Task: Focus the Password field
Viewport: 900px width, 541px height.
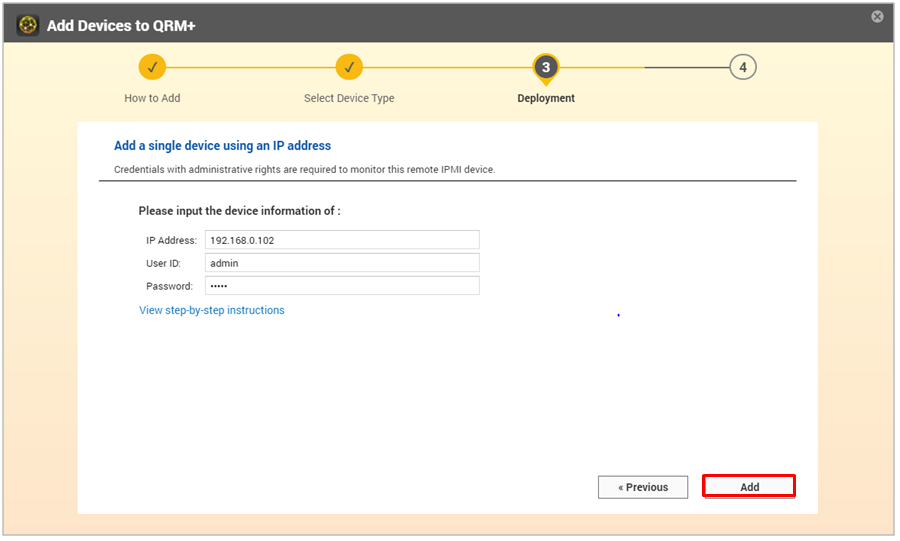Action: tap(342, 286)
